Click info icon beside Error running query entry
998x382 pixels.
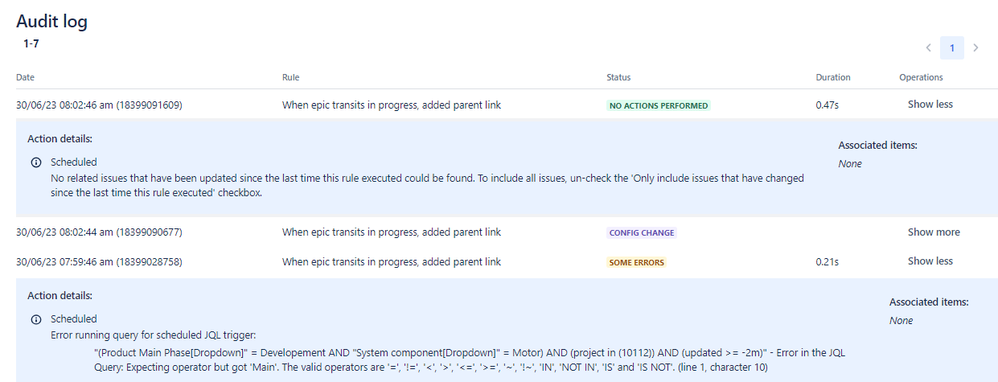36,320
